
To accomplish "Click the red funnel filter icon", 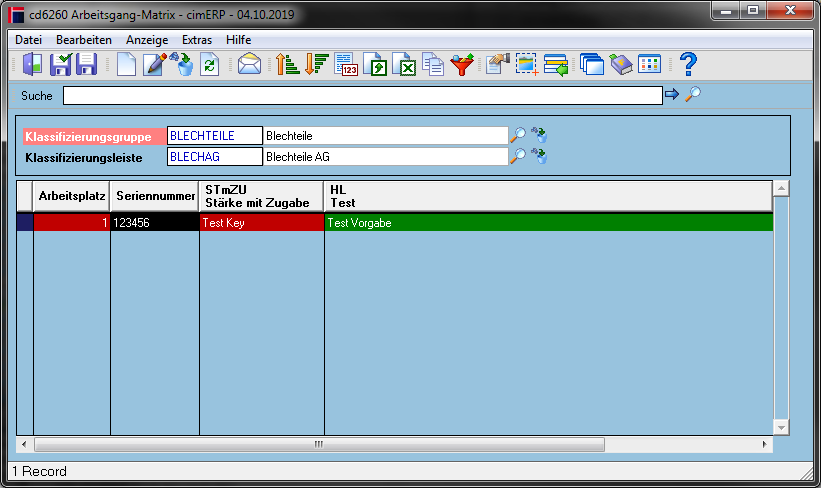I will [x=462, y=64].
